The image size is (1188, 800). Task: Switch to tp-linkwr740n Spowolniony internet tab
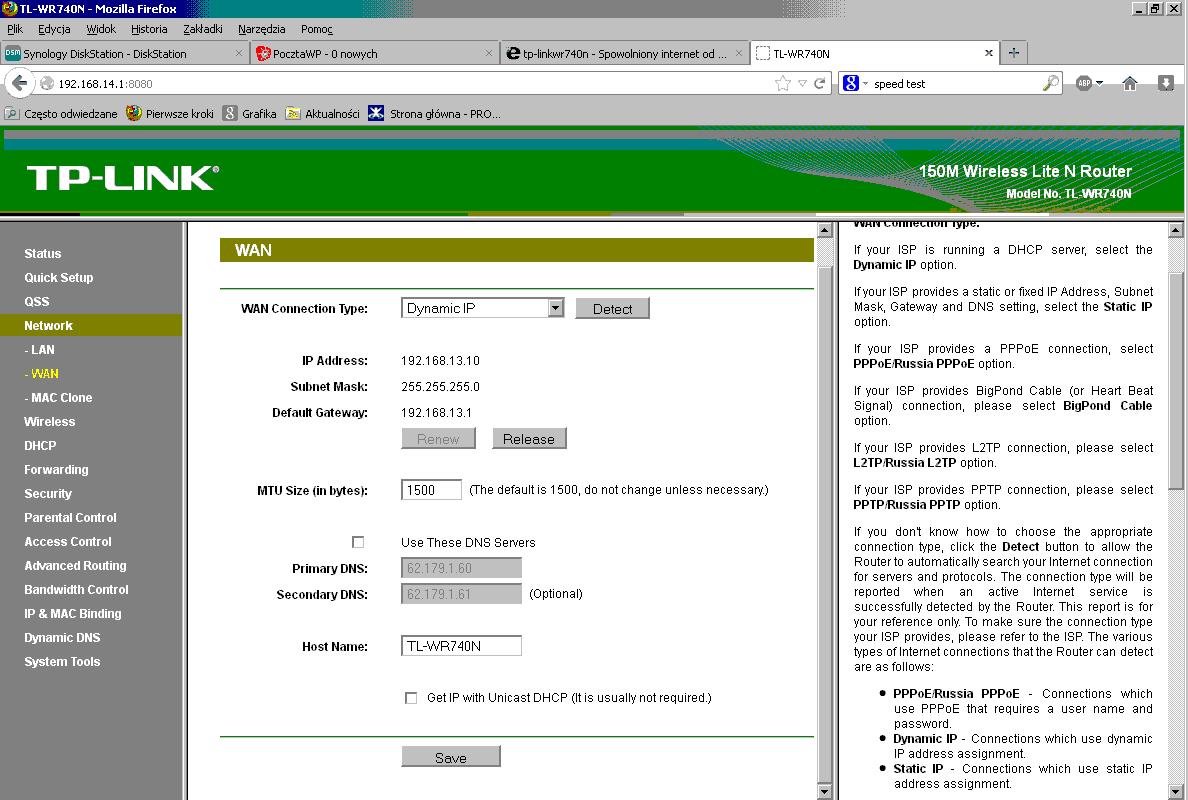click(625, 54)
